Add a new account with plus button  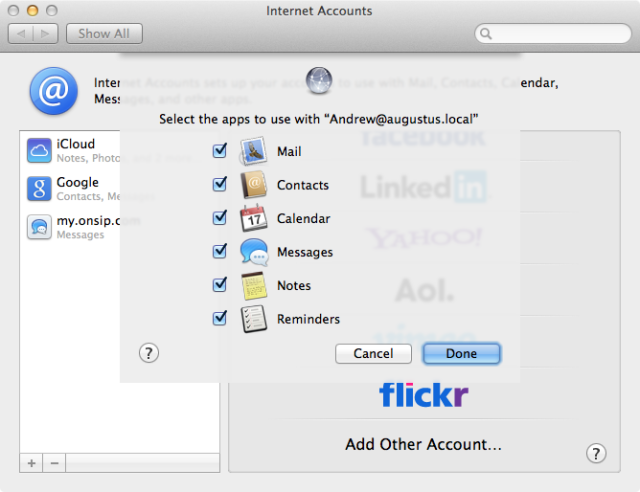tap(31, 463)
